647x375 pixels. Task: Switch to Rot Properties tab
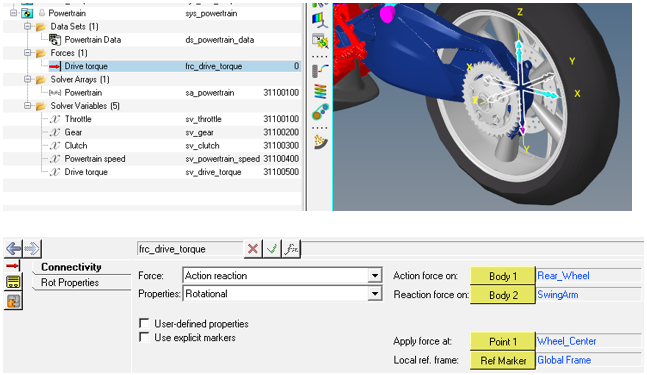(x=70, y=283)
